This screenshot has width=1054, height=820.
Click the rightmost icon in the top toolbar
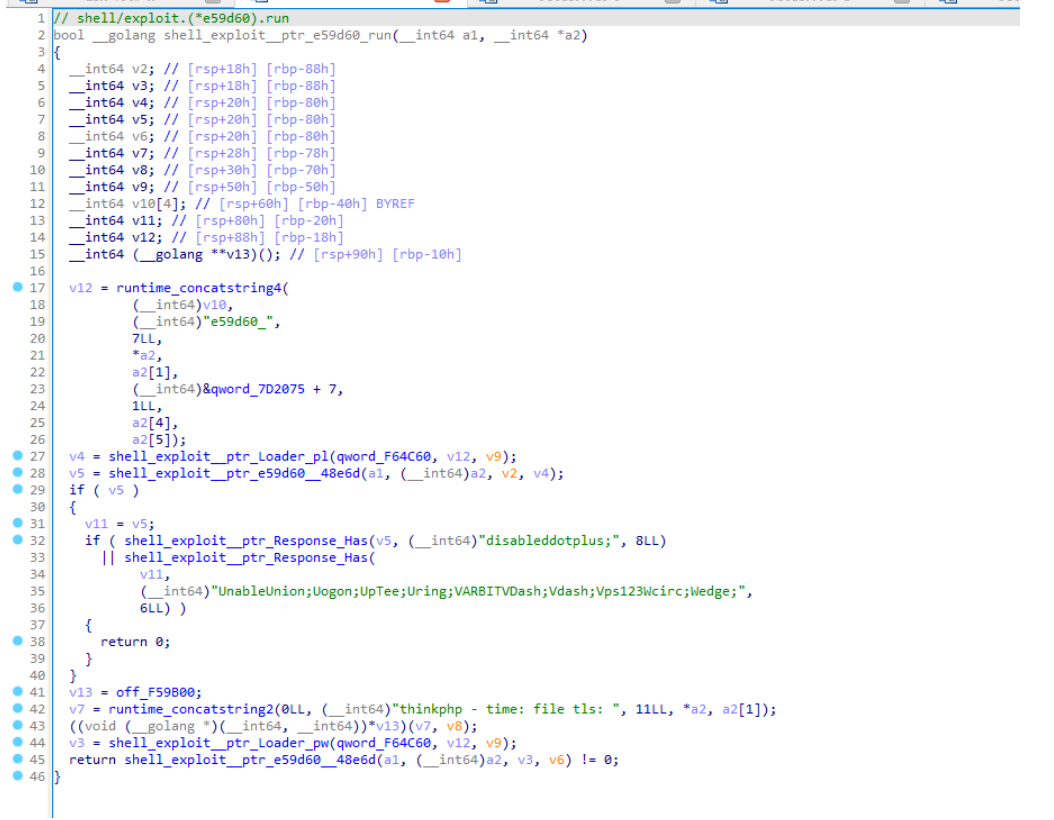click(x=948, y=4)
